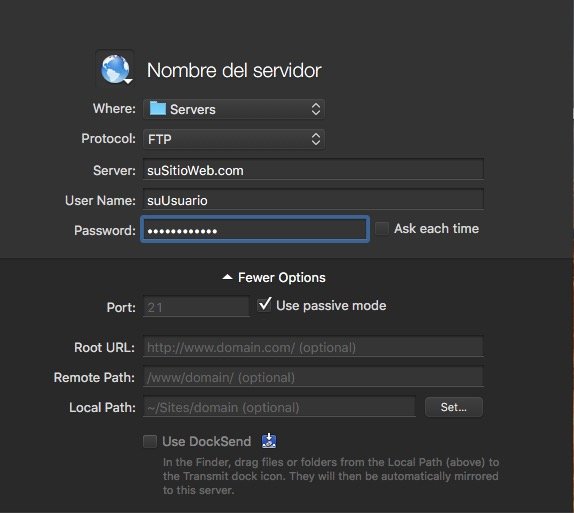This screenshot has width=574, height=513.
Task: Click into the Remote Path field
Action: coord(313,377)
